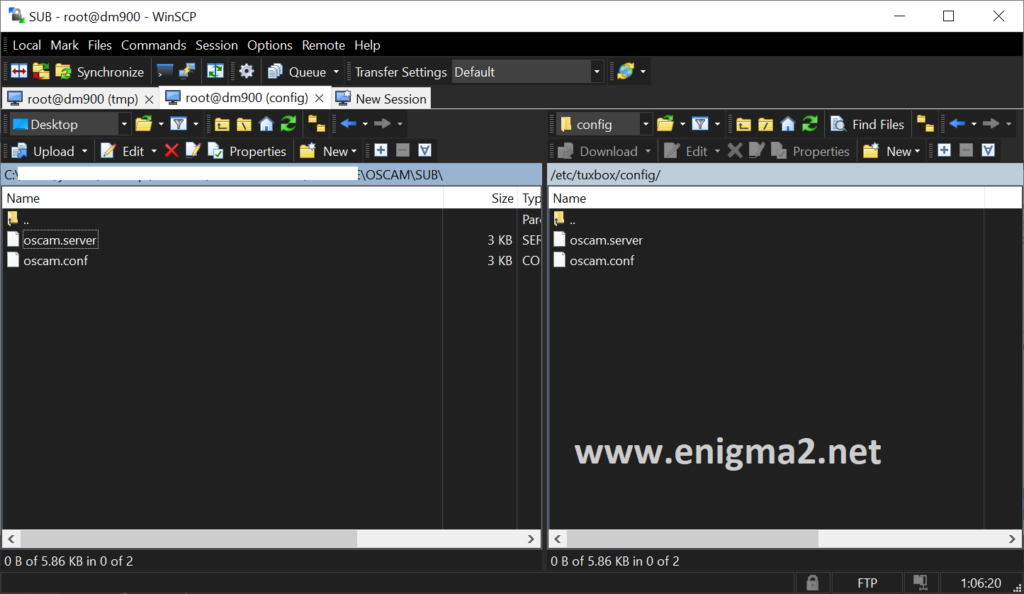
Task: Click the remote panel home directory icon
Action: (787, 125)
